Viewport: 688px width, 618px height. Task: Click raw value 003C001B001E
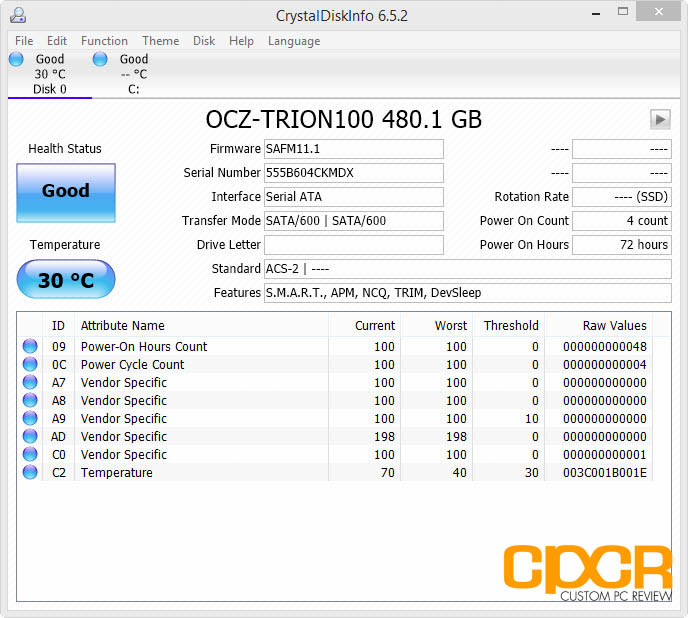pyautogui.click(x=605, y=473)
